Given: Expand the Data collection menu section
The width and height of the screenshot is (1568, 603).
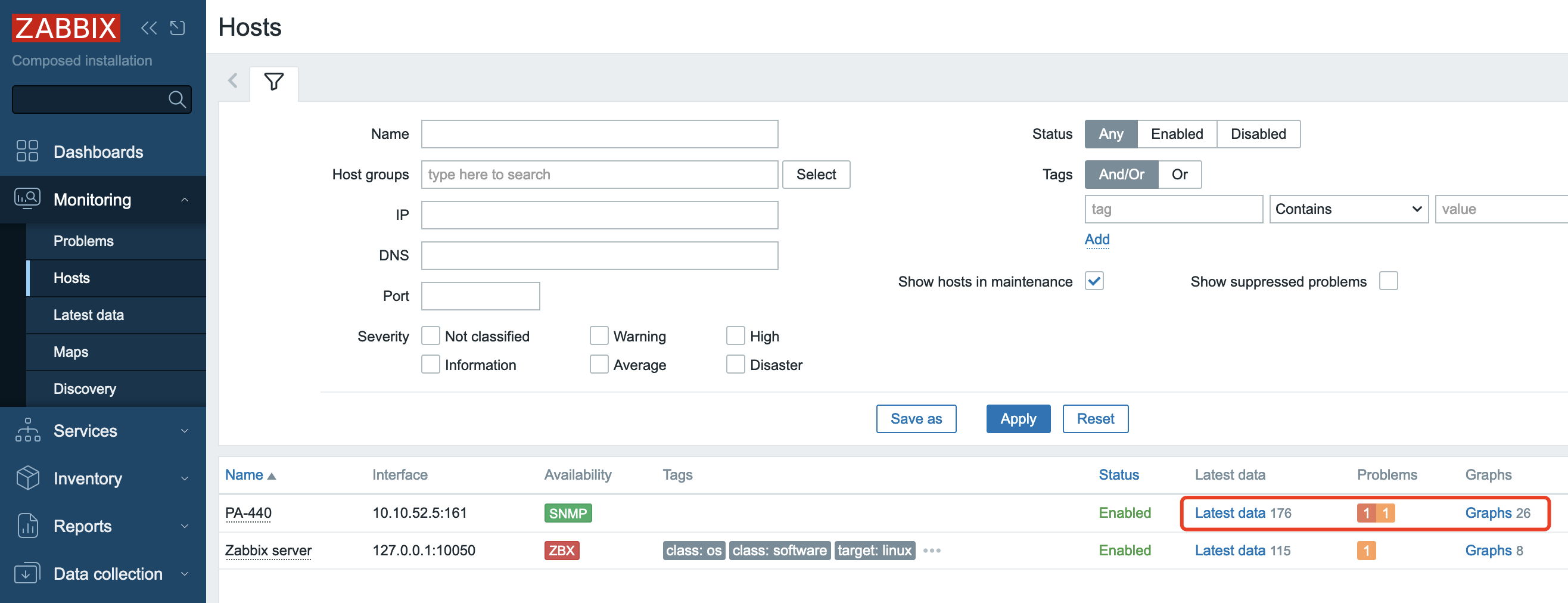Looking at the screenshot, I should tap(185, 574).
